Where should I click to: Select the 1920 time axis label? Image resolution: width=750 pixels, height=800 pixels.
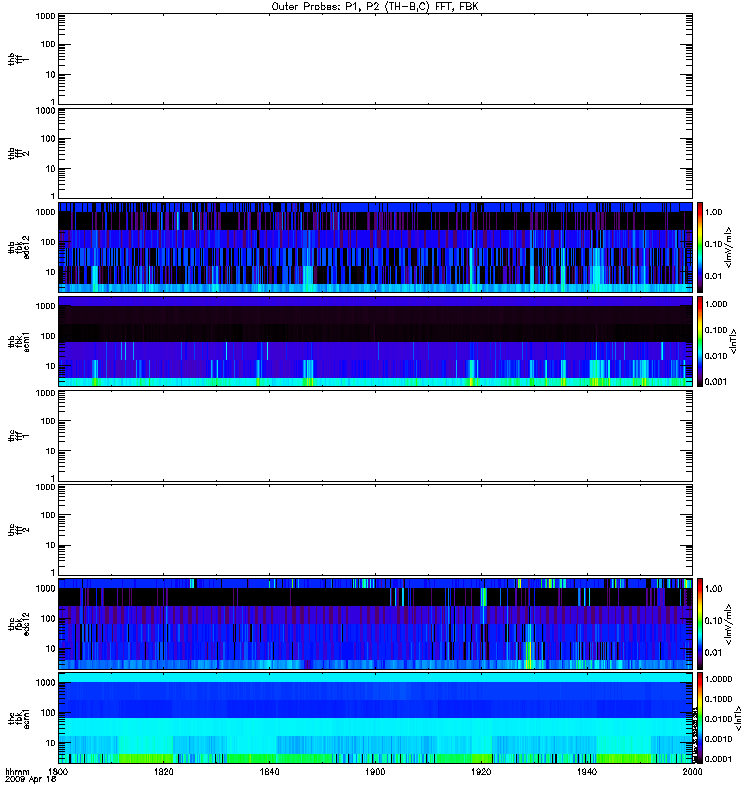(481, 772)
